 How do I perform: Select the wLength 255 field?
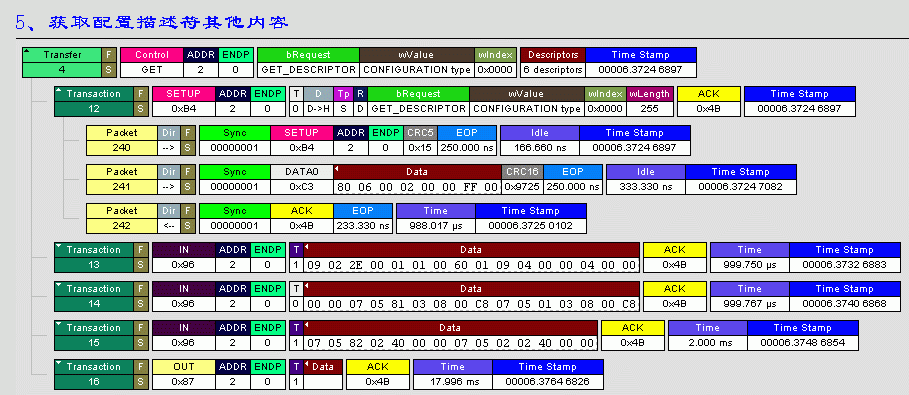pyautogui.click(x=650, y=109)
